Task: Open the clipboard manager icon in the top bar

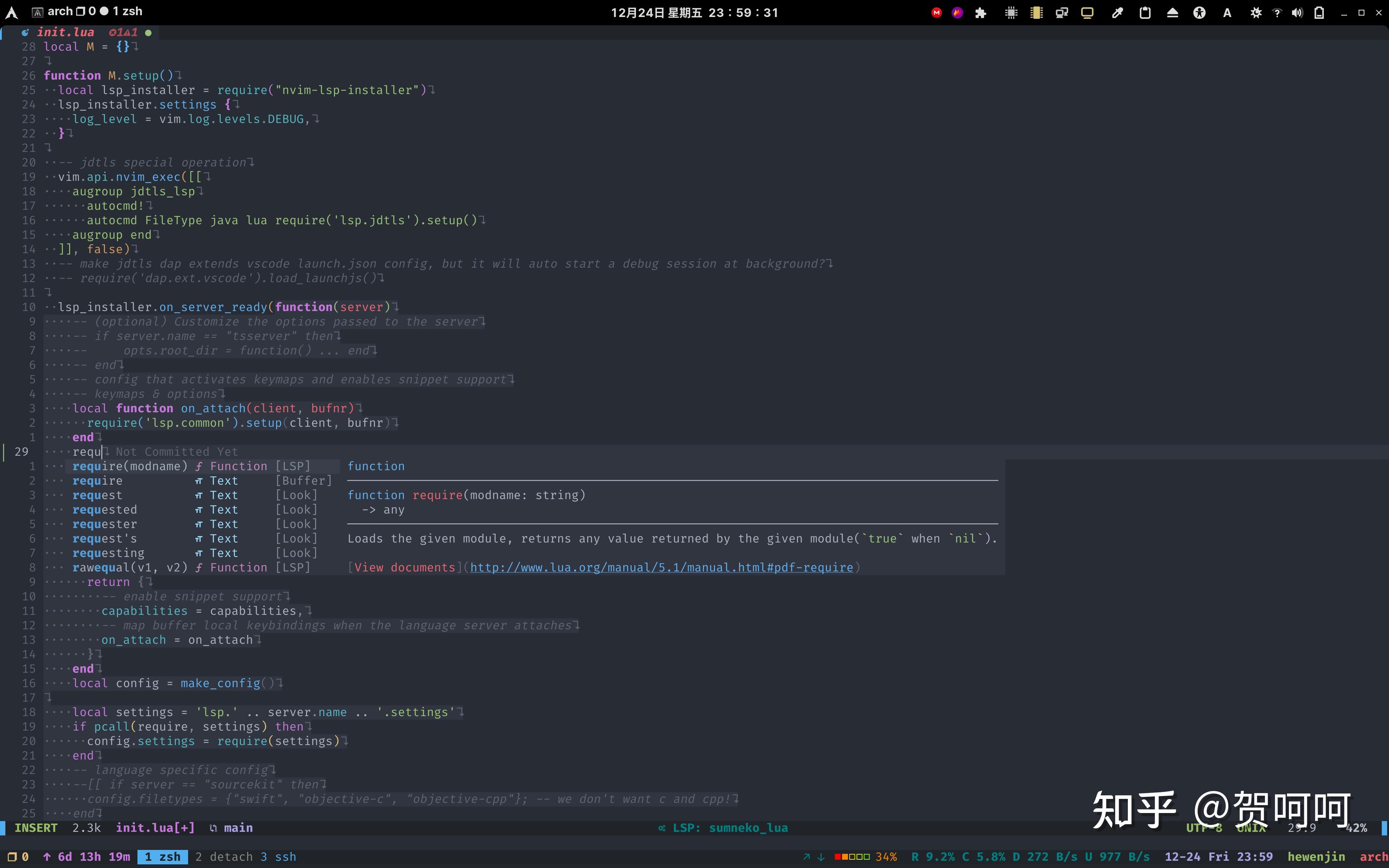Action: click(1146, 12)
